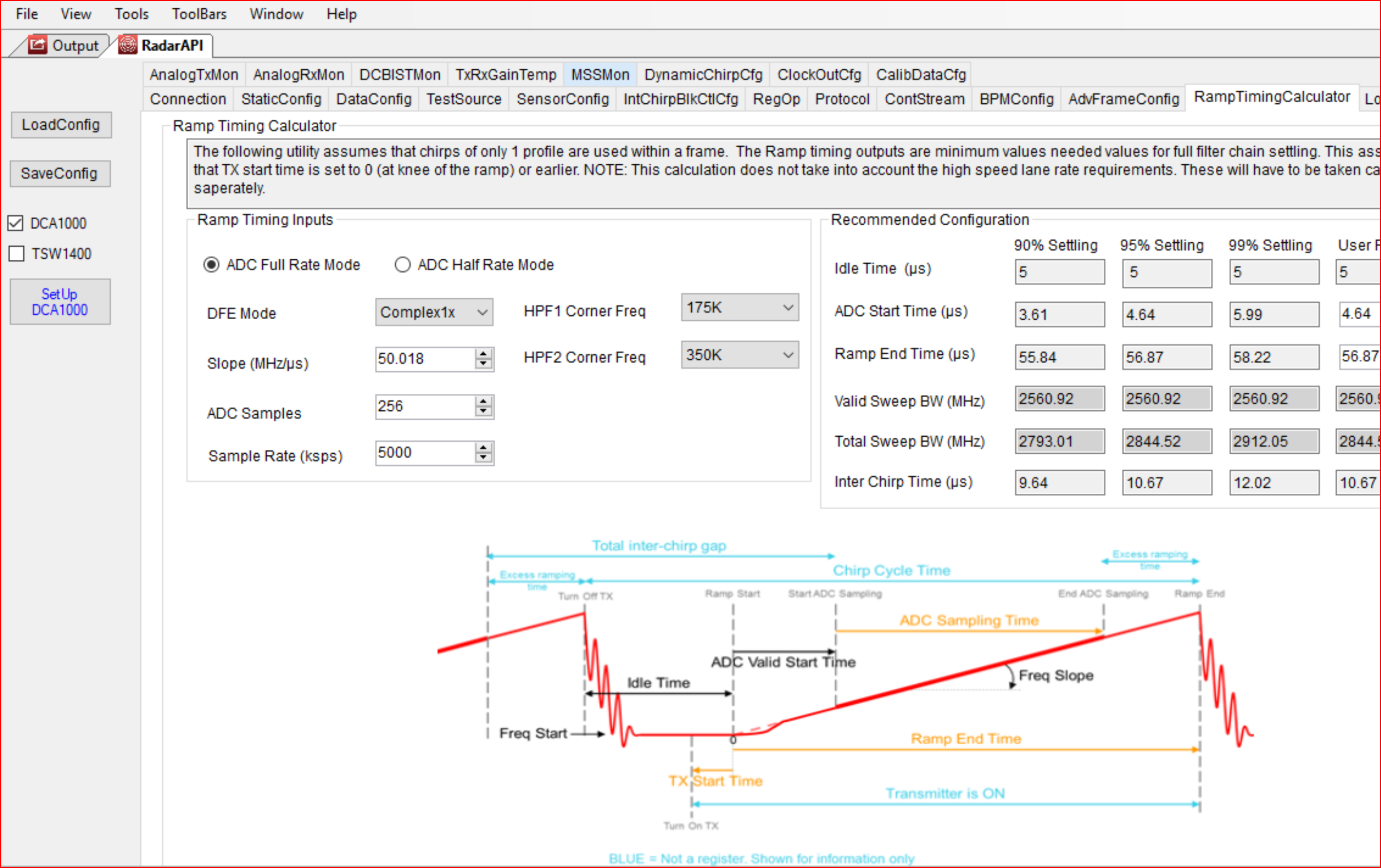The width and height of the screenshot is (1381, 868).
Task: Select the RampTimingCalculator tab
Action: [x=1272, y=97]
